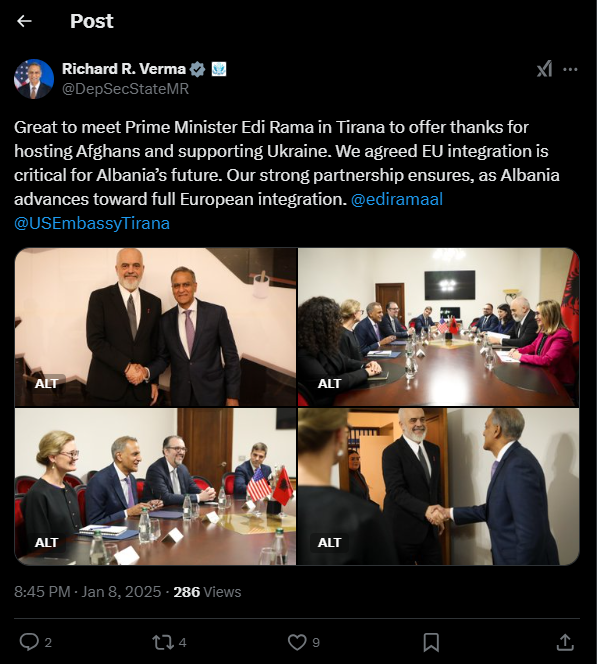Show ALT text on handshake staircase photo
The width and height of the screenshot is (597, 664).
click(x=47, y=383)
